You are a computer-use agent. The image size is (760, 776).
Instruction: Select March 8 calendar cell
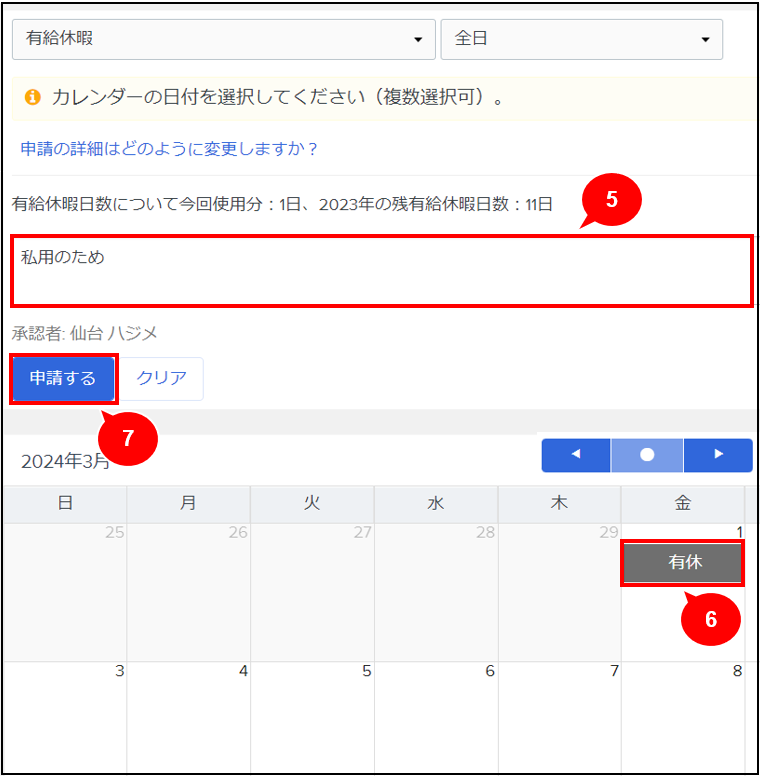683,715
